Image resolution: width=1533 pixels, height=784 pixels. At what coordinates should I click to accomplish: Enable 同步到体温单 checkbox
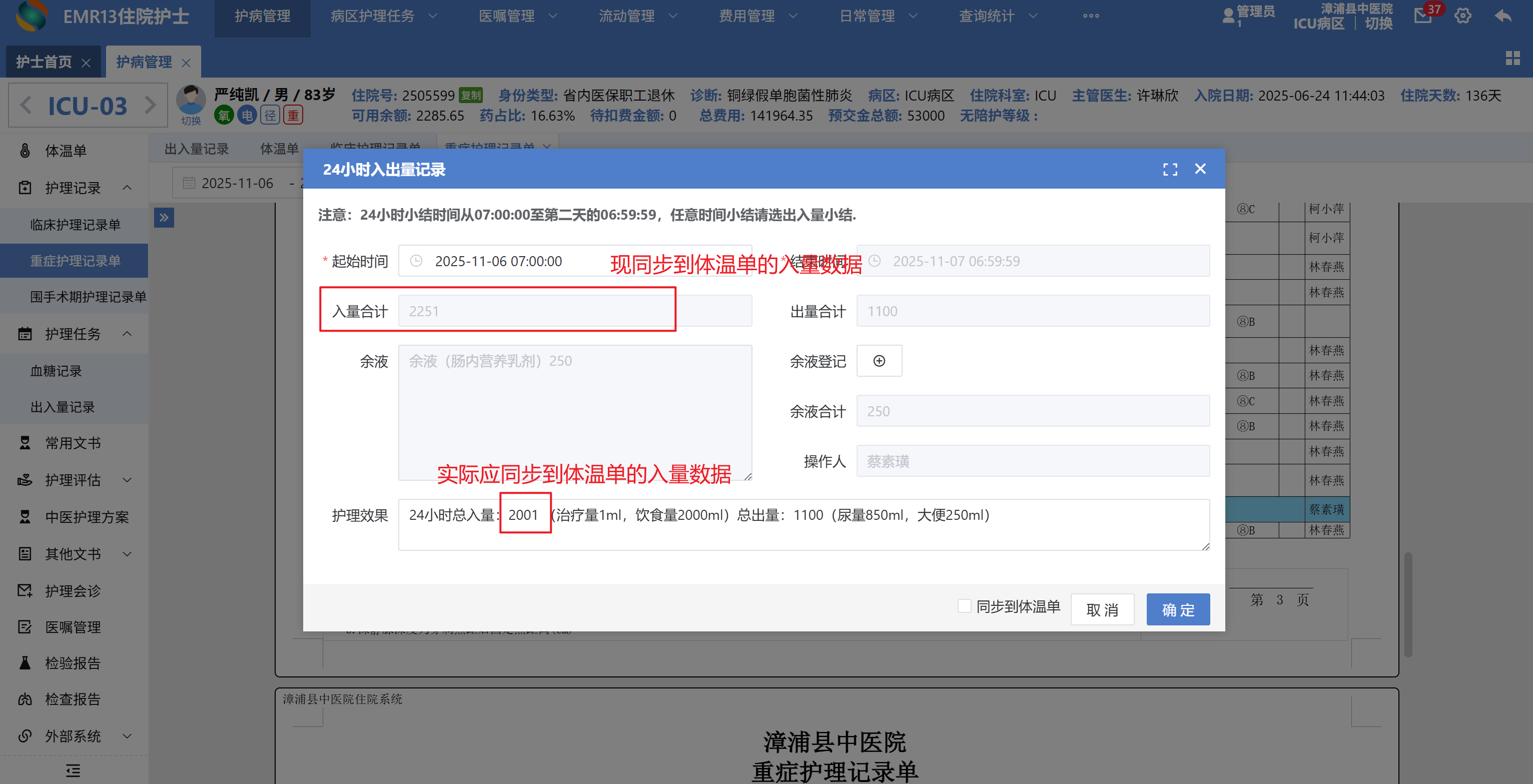tap(964, 606)
